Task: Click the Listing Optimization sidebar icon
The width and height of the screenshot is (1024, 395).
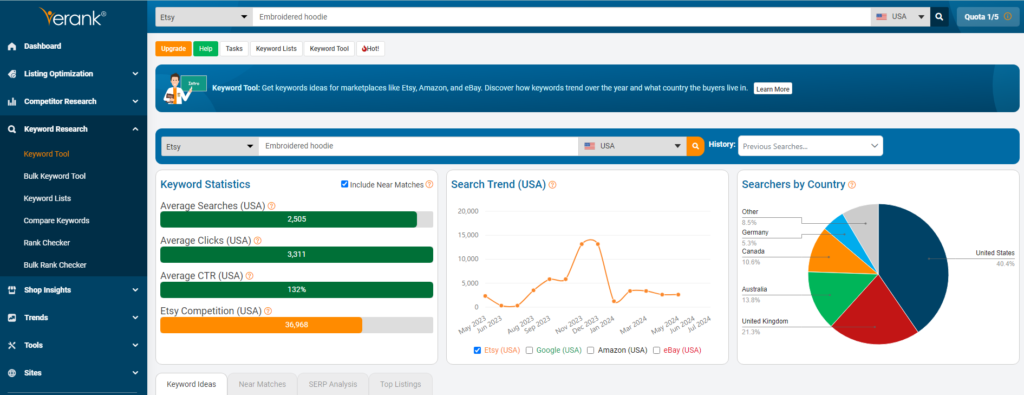Action: (x=12, y=74)
